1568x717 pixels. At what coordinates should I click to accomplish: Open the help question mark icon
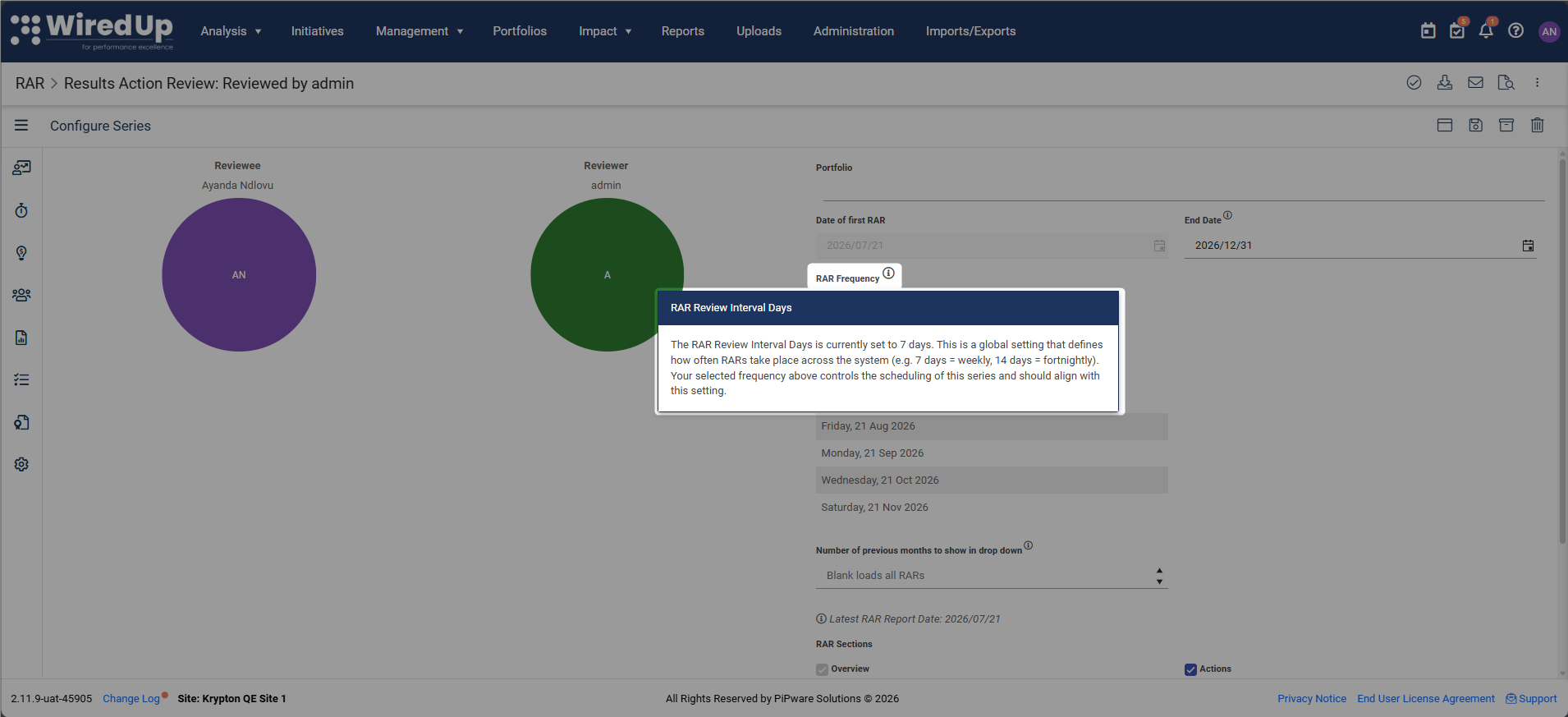[x=1516, y=31]
